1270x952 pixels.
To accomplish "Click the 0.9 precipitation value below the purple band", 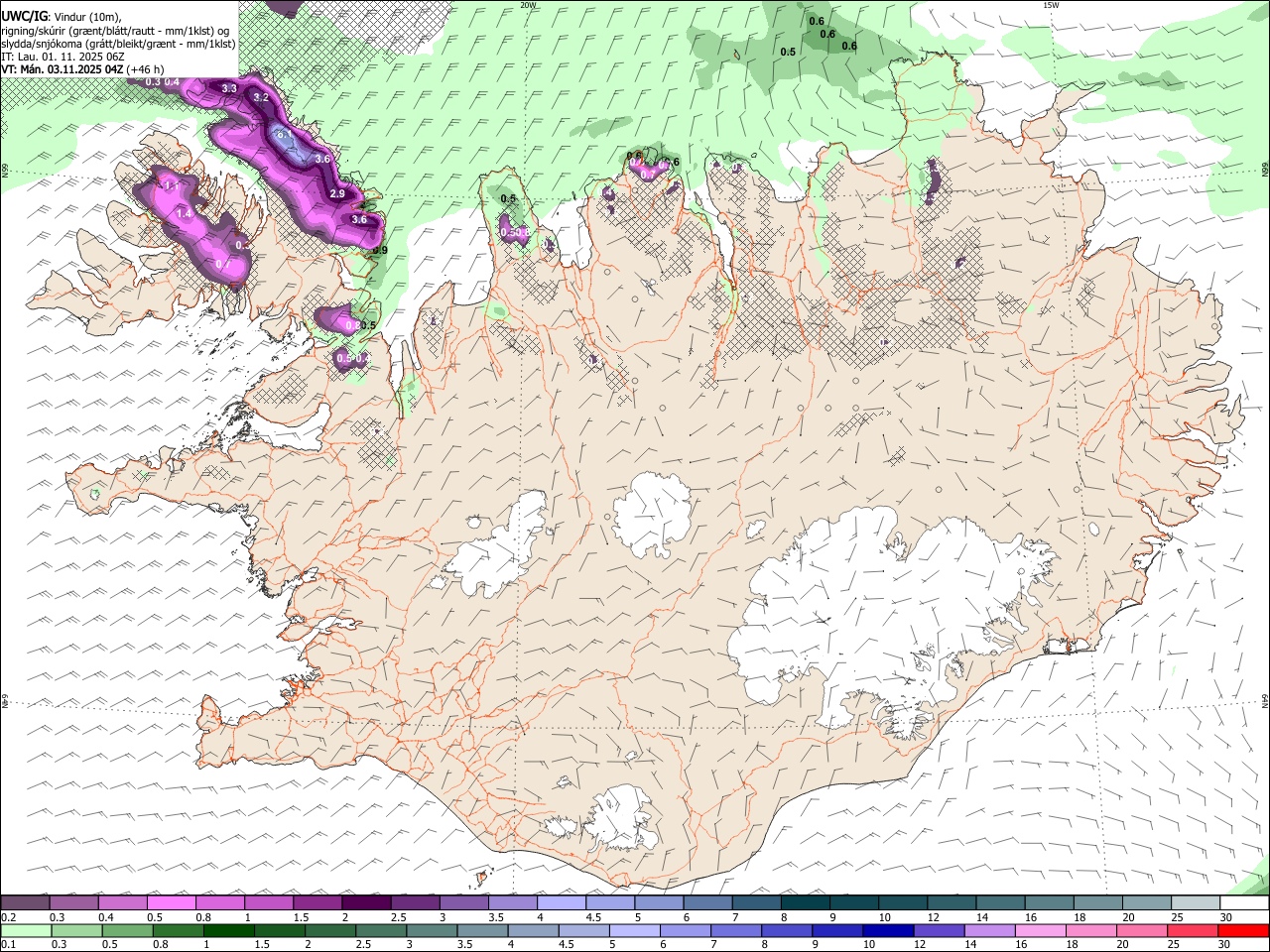I will click(380, 250).
